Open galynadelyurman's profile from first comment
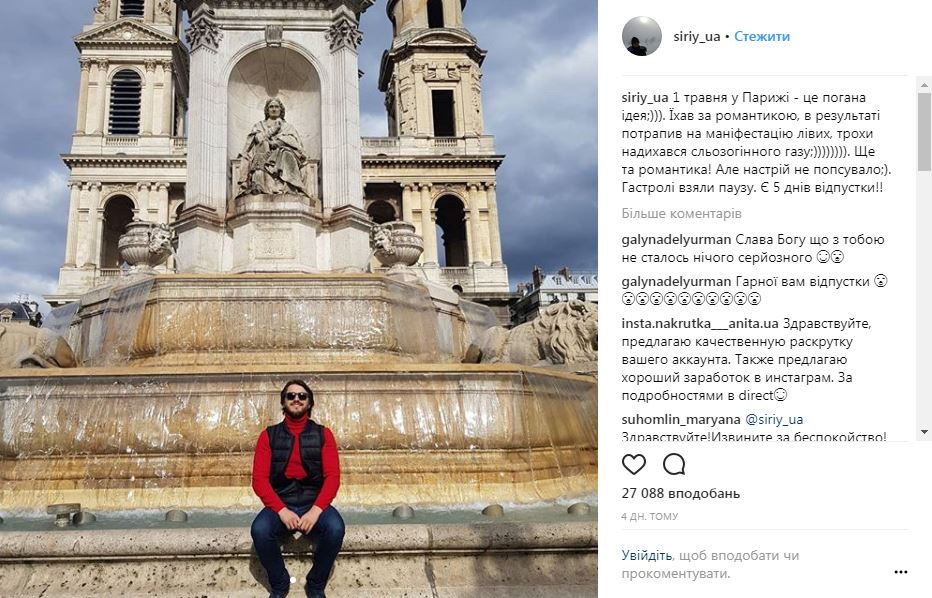 pyautogui.click(x=676, y=240)
